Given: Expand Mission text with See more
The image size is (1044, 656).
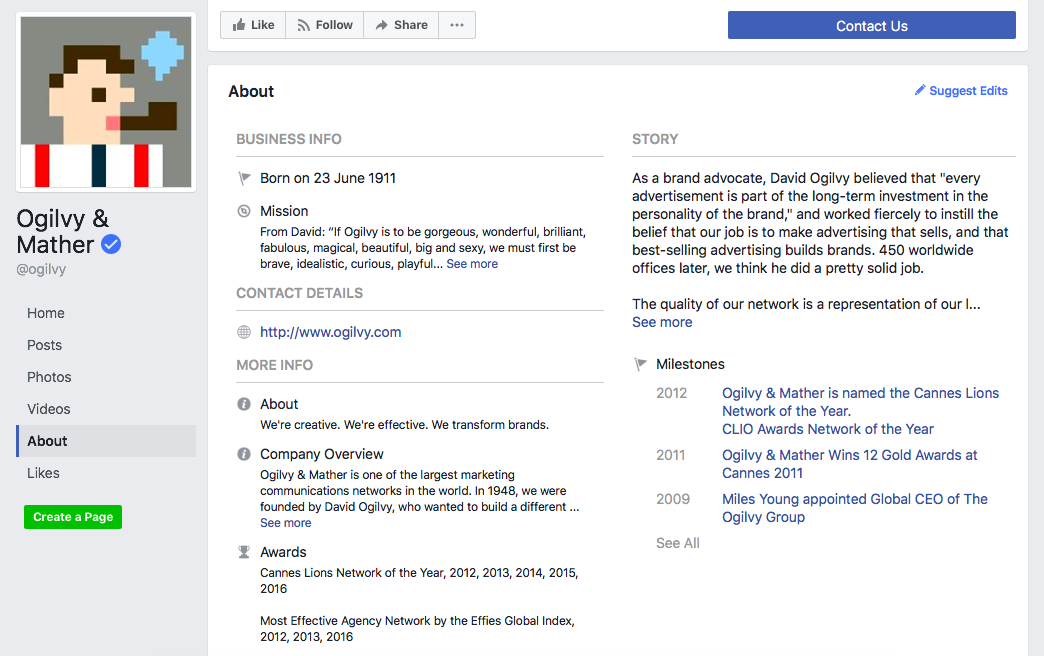Looking at the screenshot, I should (x=472, y=264).
